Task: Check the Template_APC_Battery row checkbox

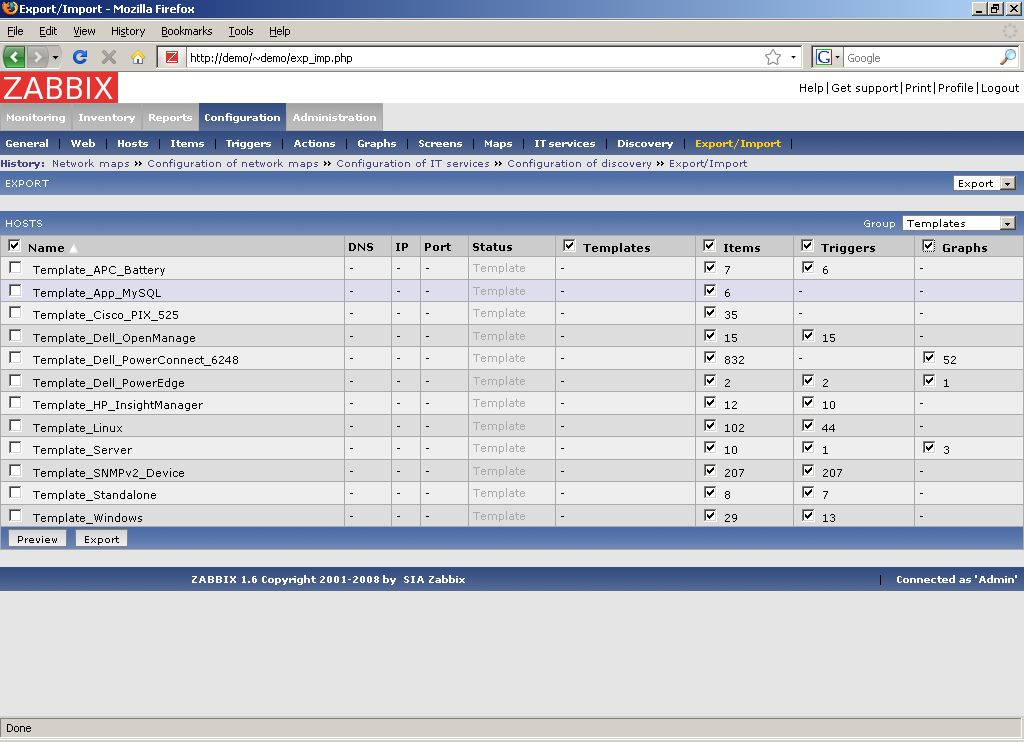Action: (15, 268)
